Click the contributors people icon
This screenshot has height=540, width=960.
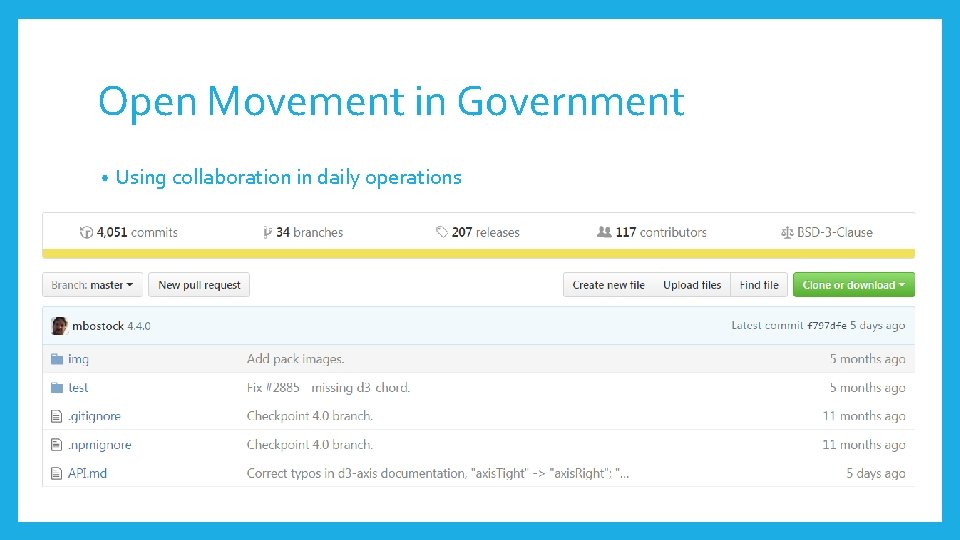[604, 232]
